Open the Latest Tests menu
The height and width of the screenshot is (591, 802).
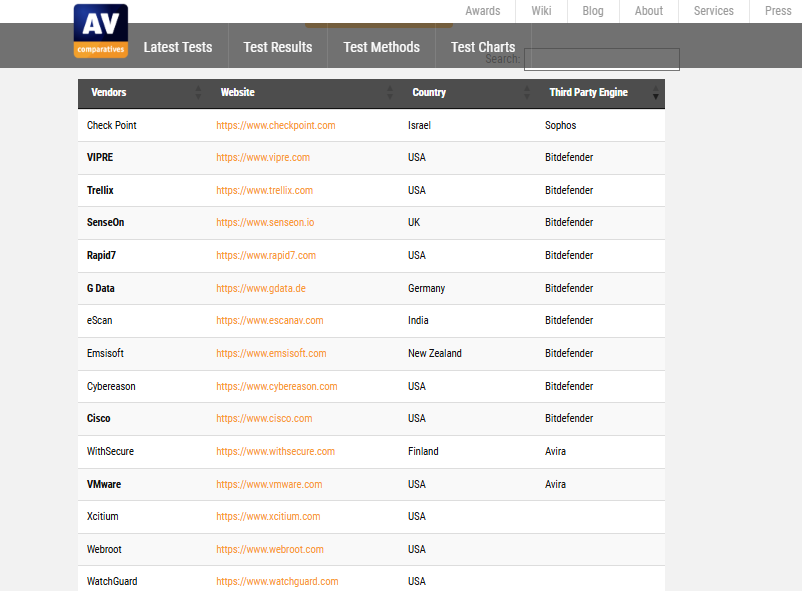178,47
